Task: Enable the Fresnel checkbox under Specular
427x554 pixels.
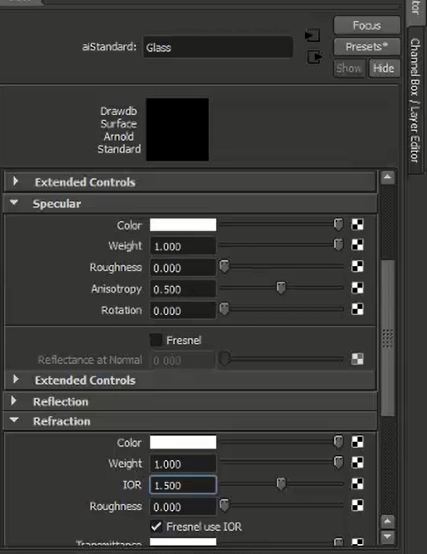Action: [156, 340]
